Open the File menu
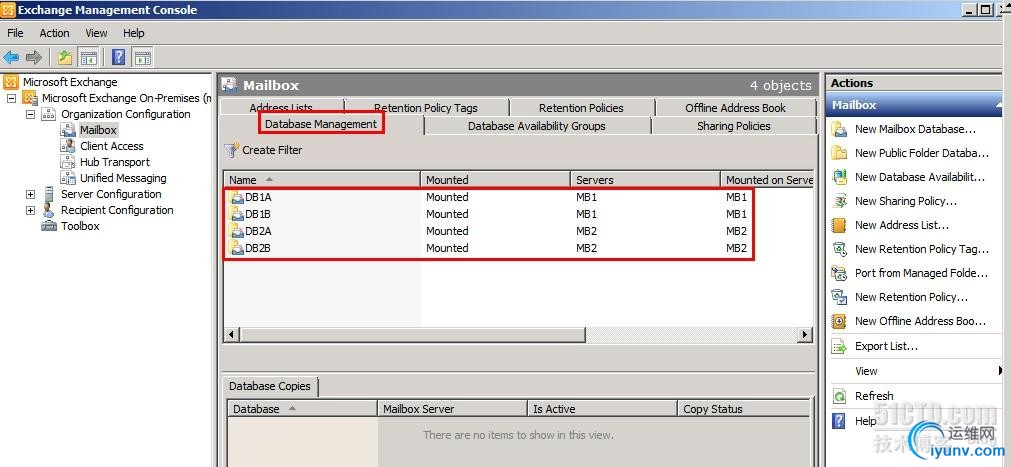 [15, 33]
